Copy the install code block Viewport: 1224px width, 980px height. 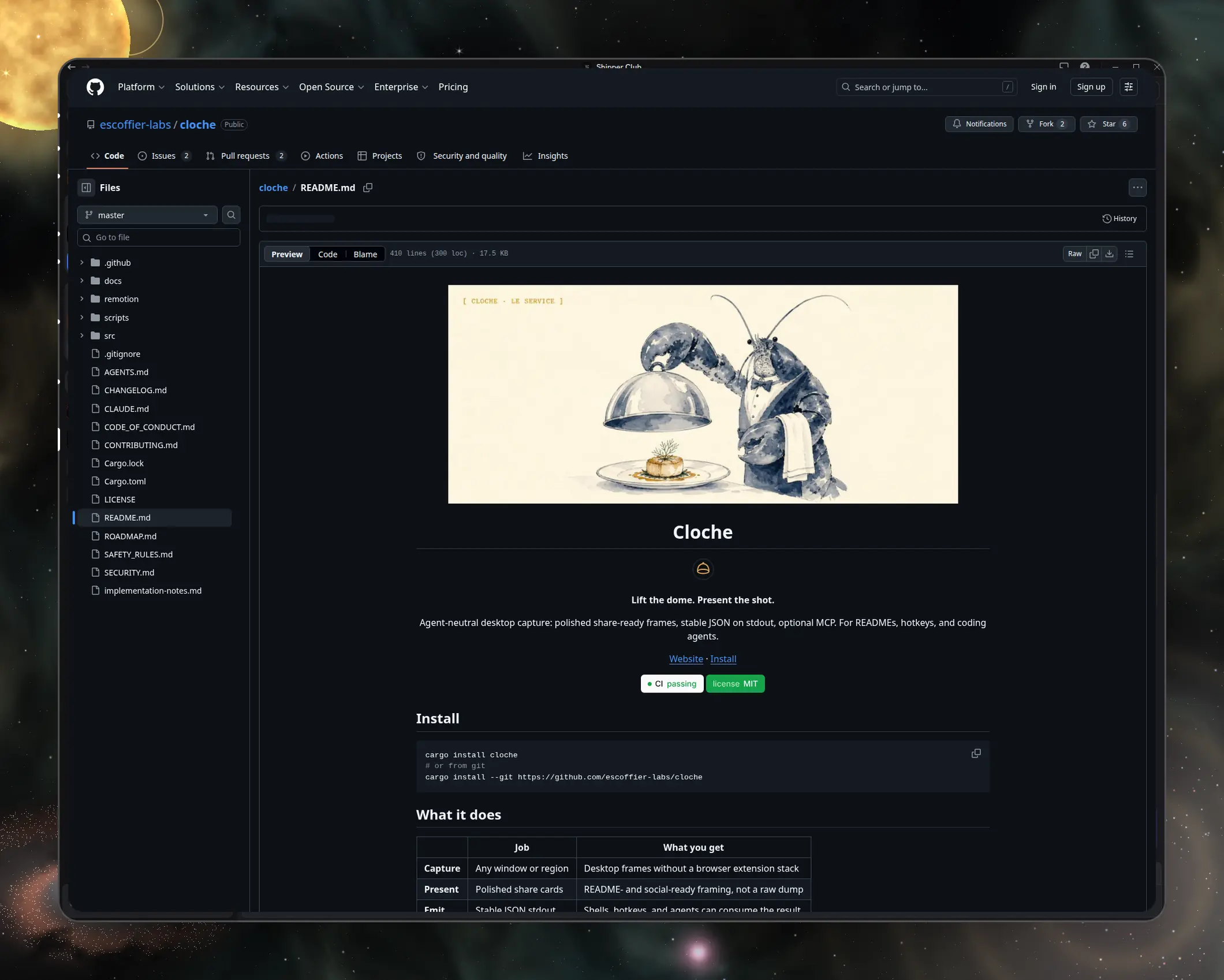click(976, 754)
